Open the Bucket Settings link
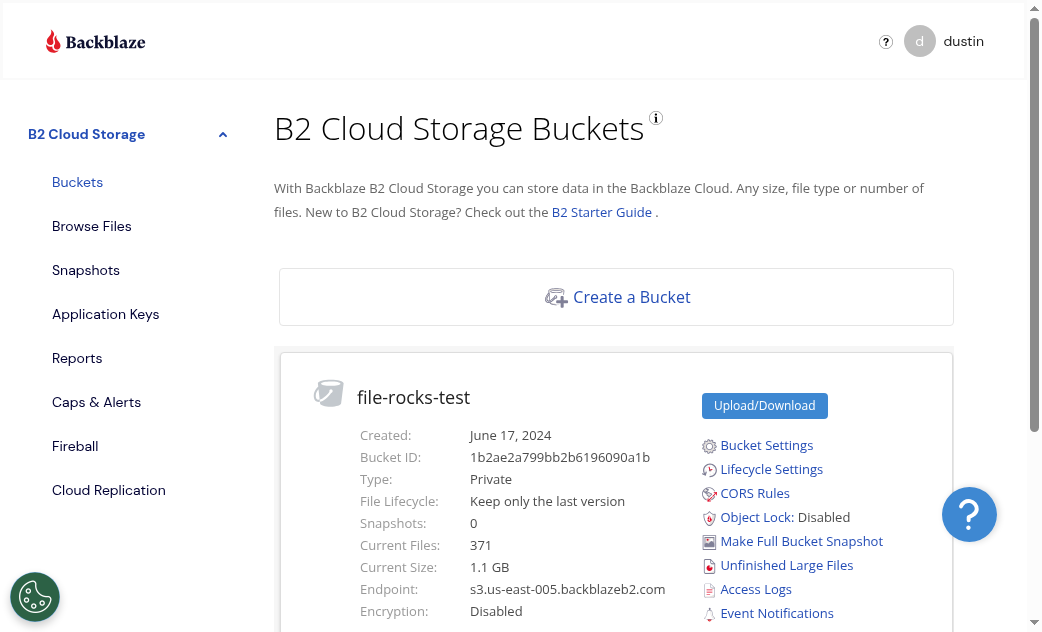 [x=766, y=445]
